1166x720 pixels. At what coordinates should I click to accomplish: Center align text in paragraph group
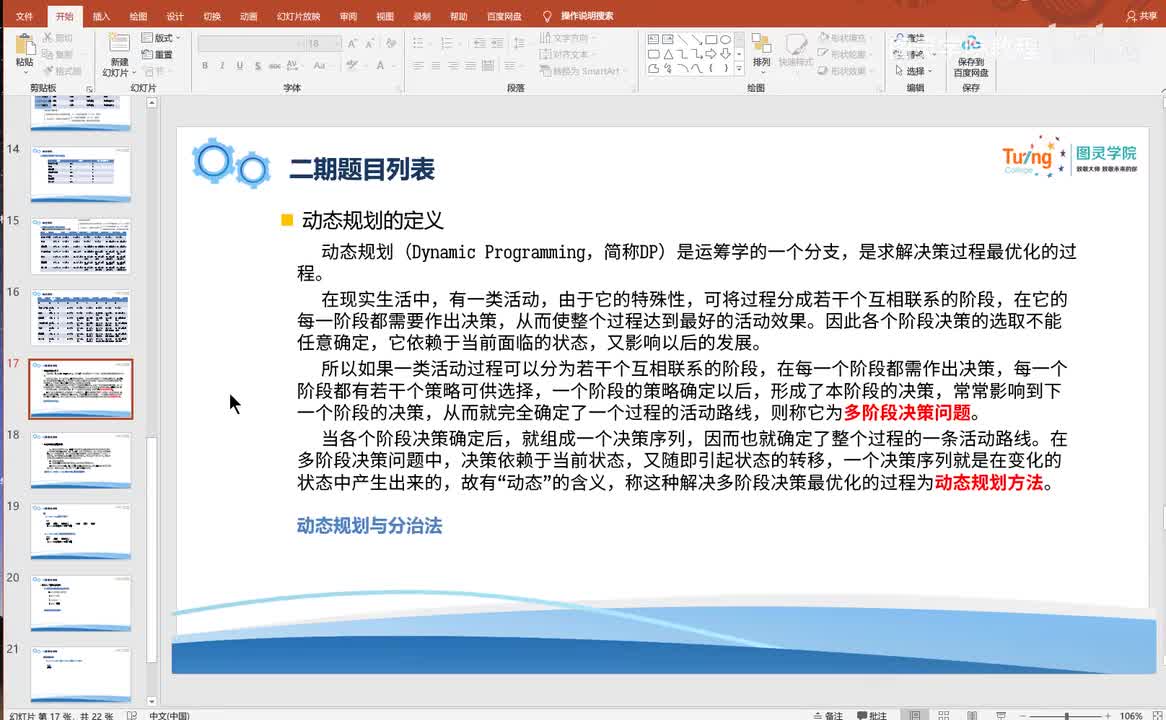[x=436, y=65]
